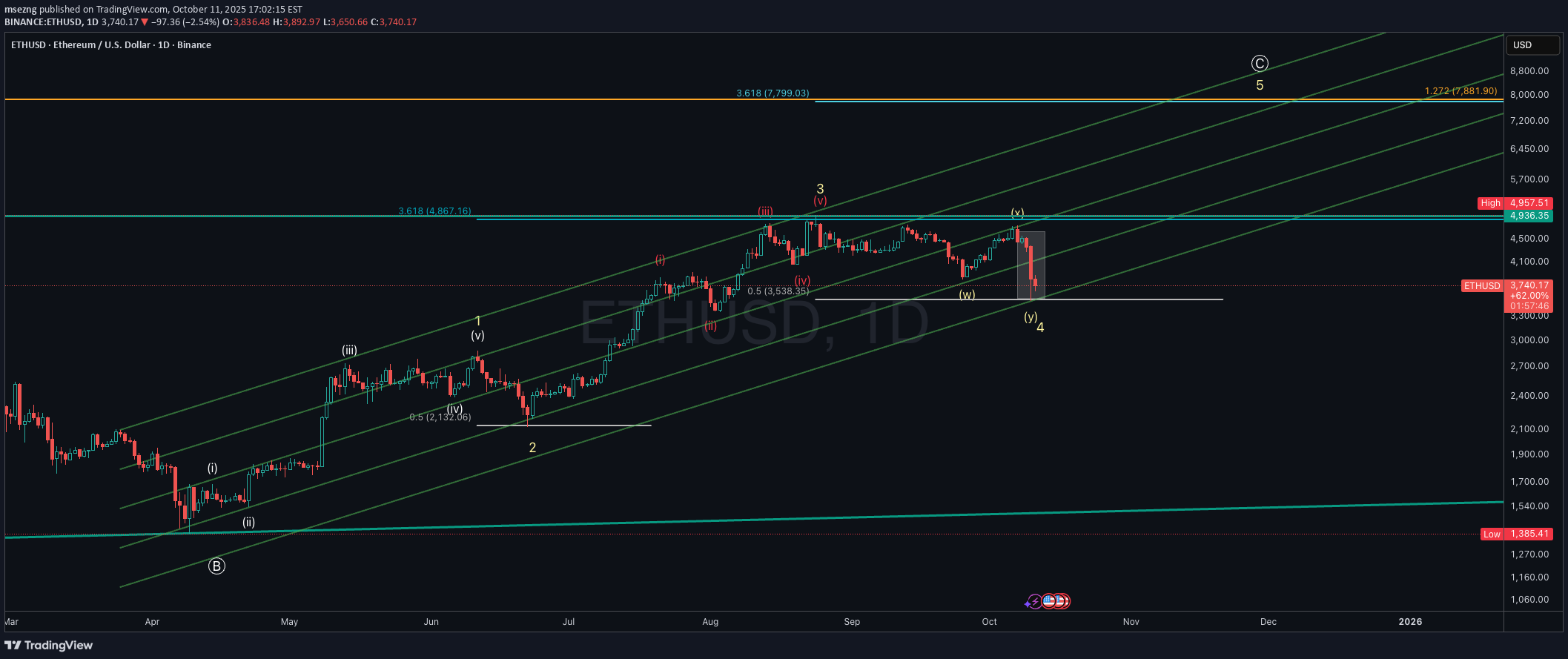Select the Low 1,385.41 price label
1568x659 pixels.
click(x=1529, y=534)
